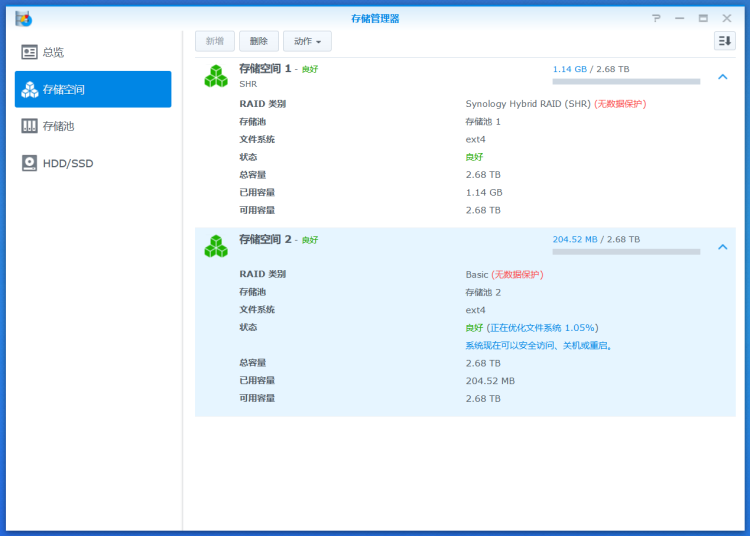The width and height of the screenshot is (750, 536).
Task: Click the 删除 button
Action: click(x=259, y=41)
